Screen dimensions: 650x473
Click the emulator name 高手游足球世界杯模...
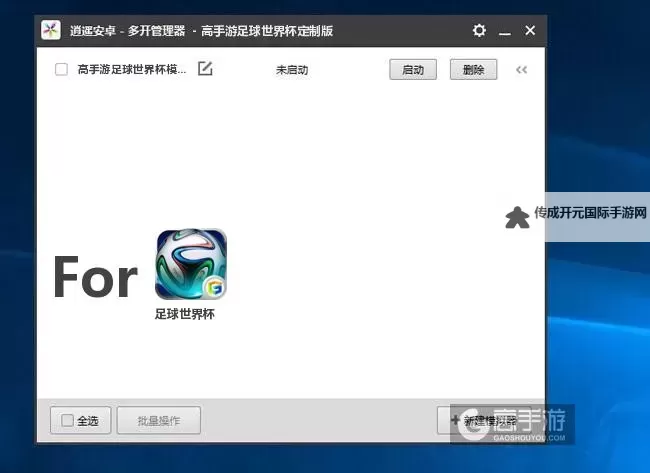click(132, 69)
